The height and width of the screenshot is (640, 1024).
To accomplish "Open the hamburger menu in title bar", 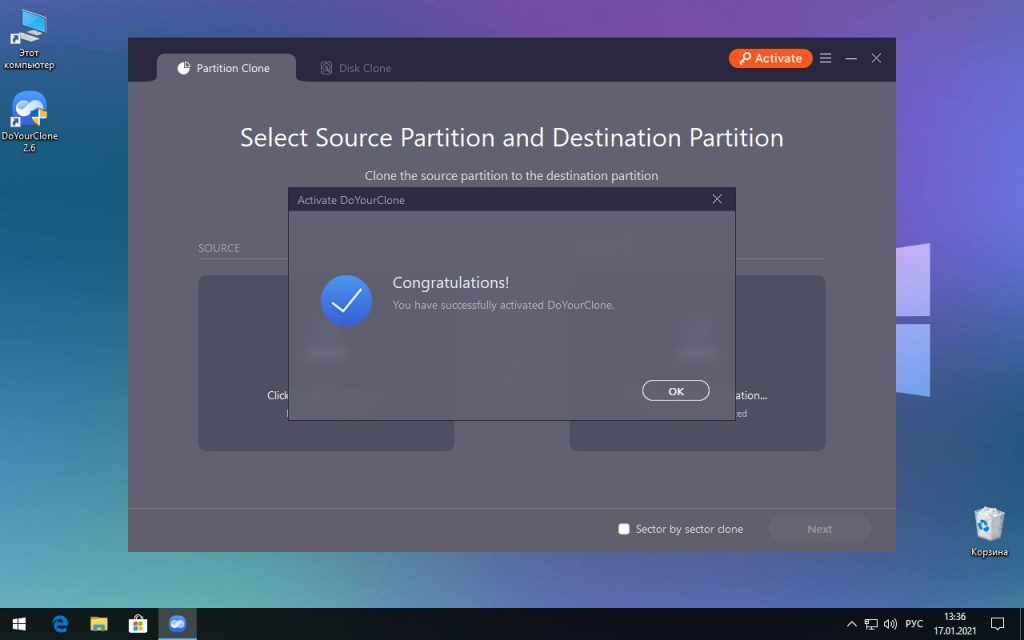I will (x=826, y=58).
